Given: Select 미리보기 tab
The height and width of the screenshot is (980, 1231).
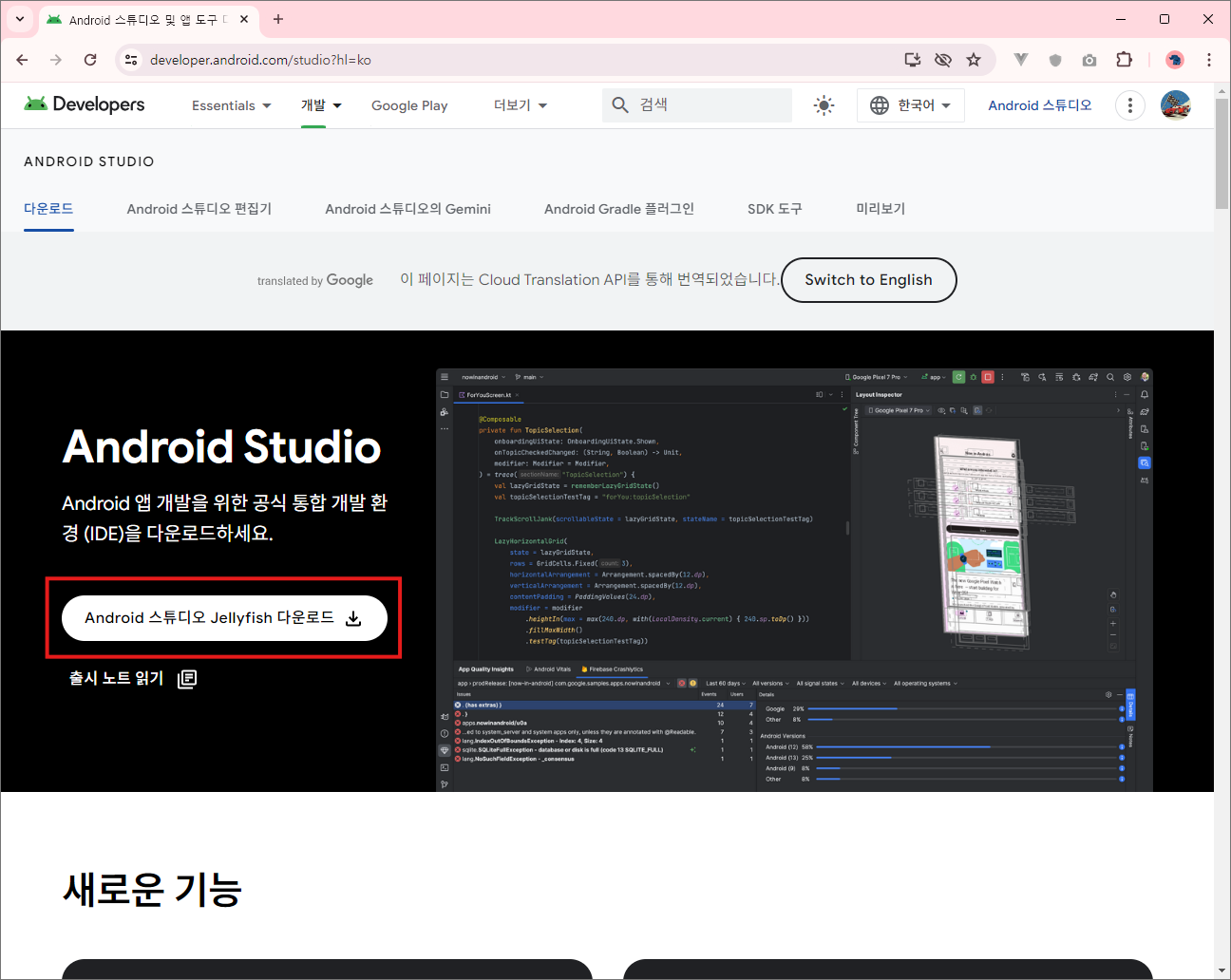Looking at the screenshot, I should pyautogui.click(x=881, y=209).
